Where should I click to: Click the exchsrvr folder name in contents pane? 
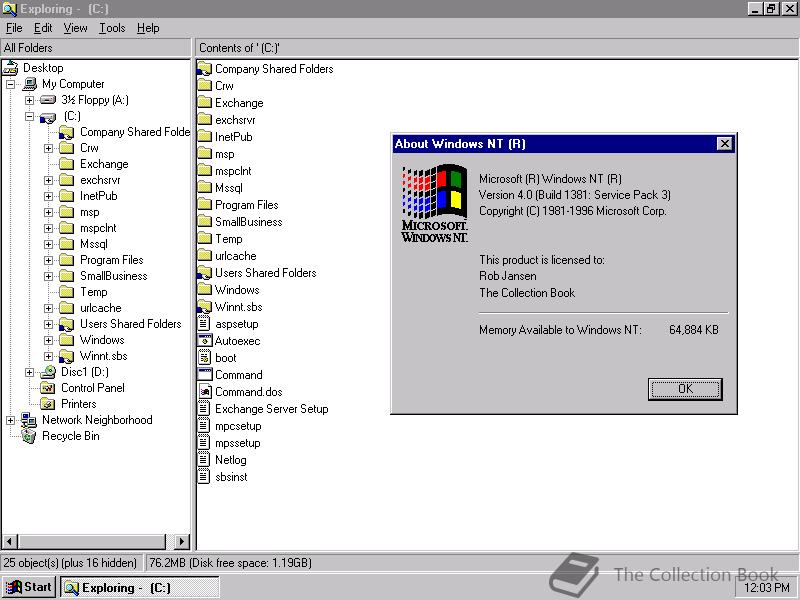click(x=235, y=120)
